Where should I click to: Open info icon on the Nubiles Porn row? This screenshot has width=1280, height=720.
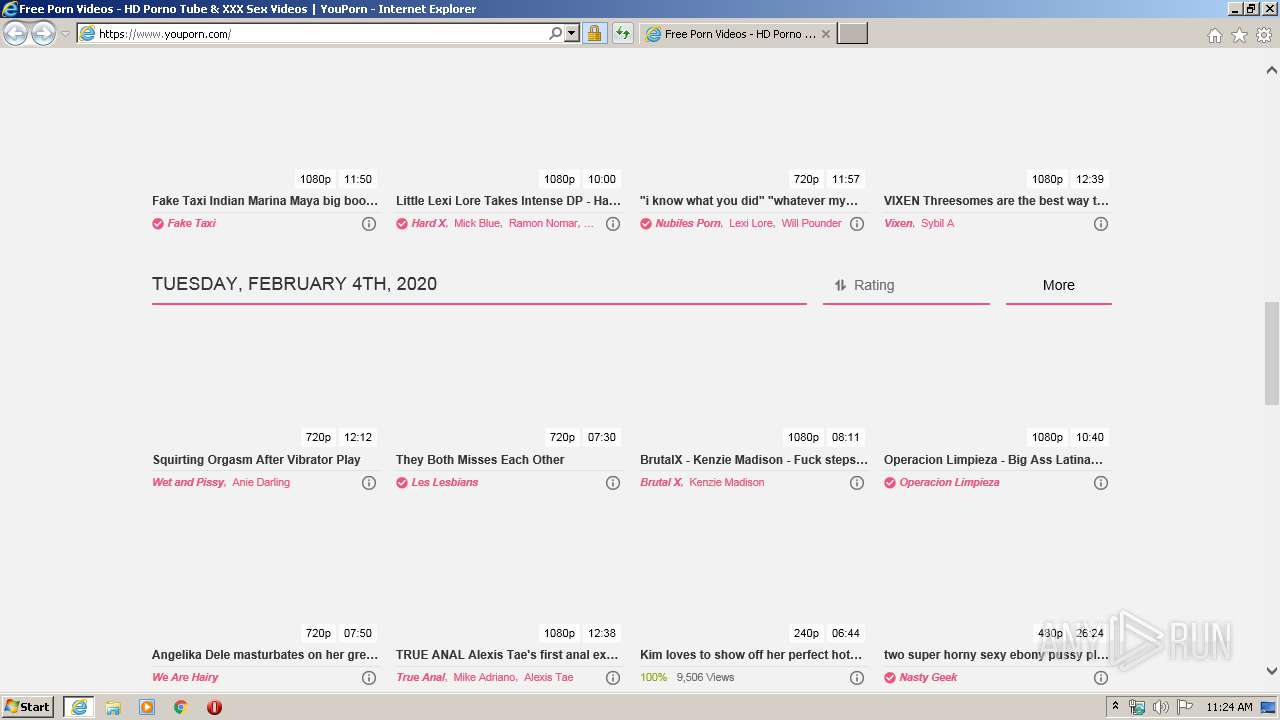pyautogui.click(x=857, y=224)
